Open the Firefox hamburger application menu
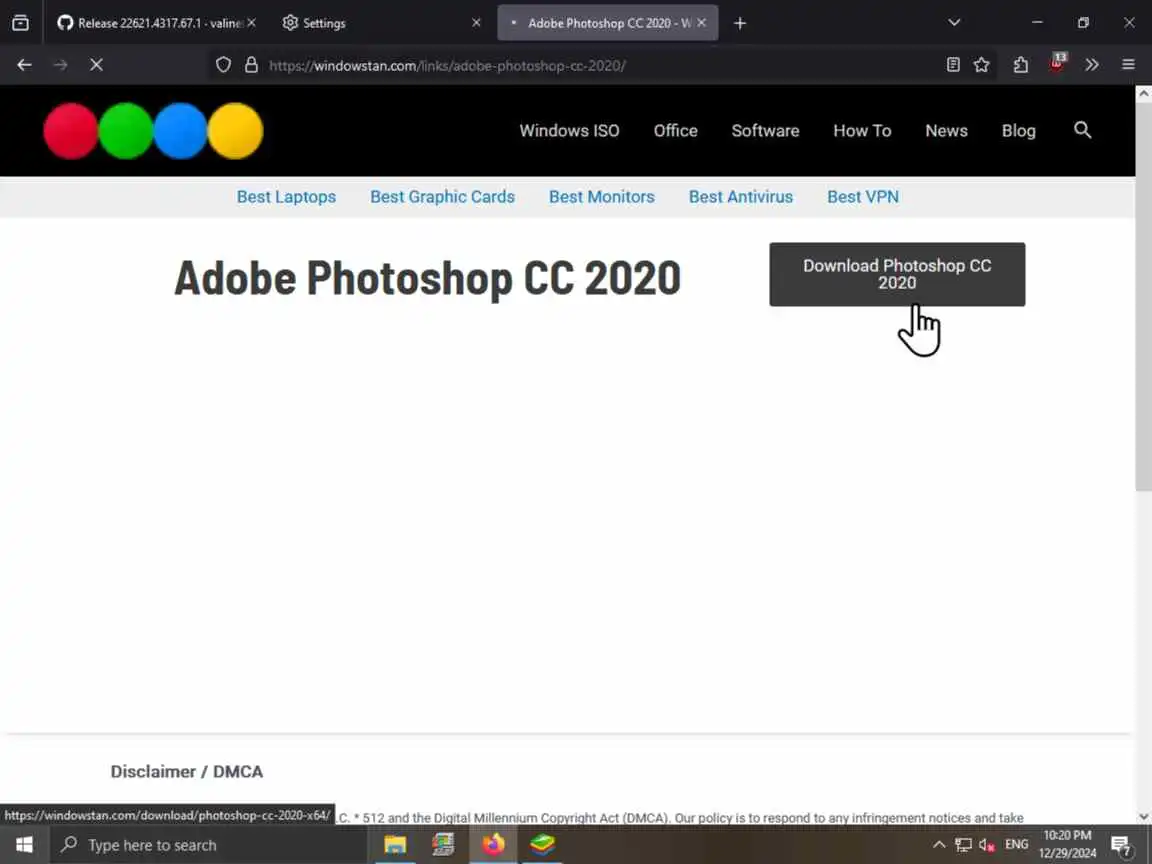This screenshot has width=1152, height=864. [1128, 65]
